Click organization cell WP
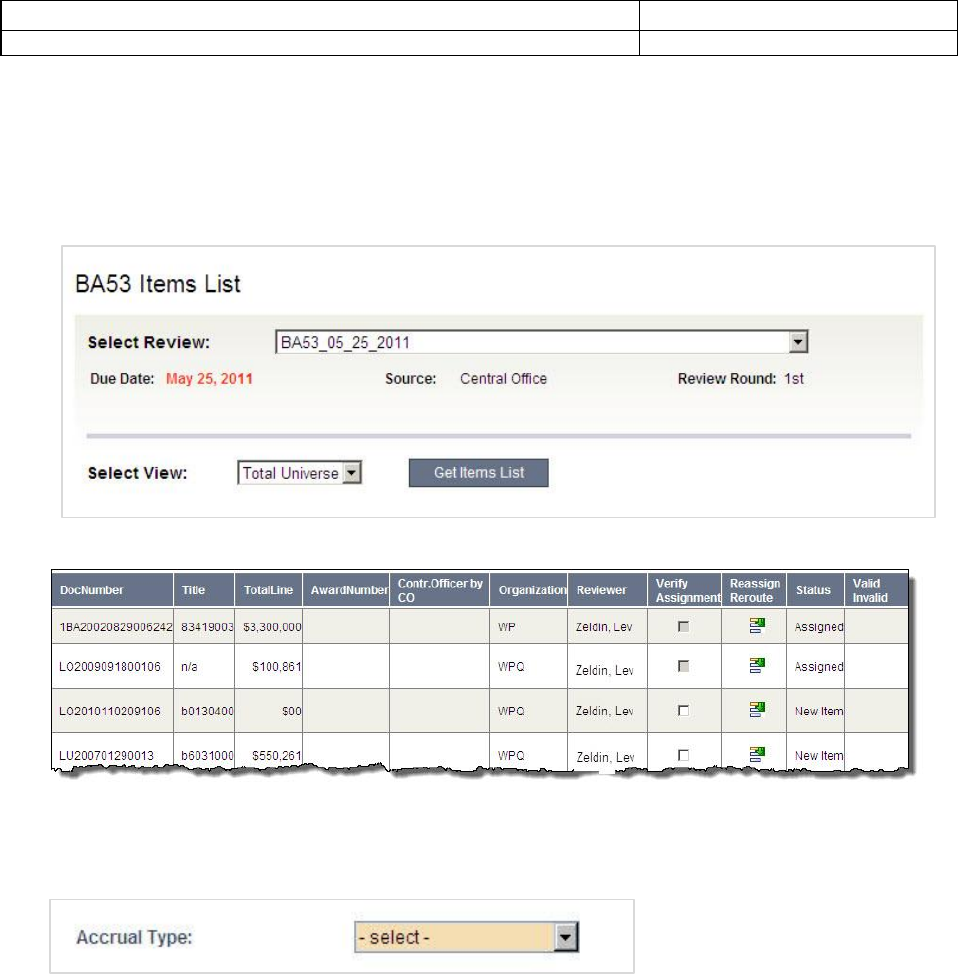This screenshot has width=958, height=974. tap(506, 627)
